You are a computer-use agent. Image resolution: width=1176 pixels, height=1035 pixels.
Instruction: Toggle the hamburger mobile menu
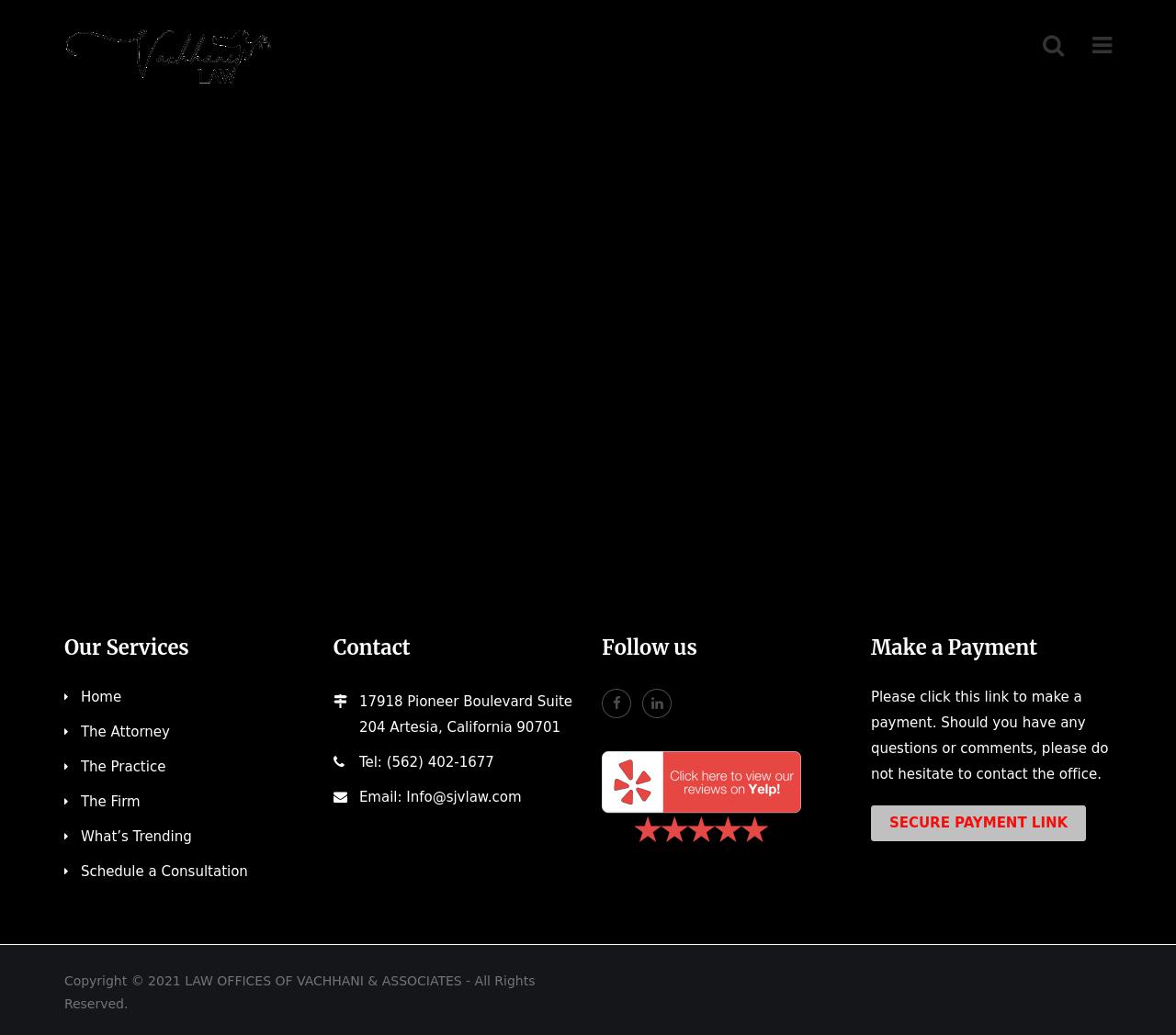[1102, 46]
